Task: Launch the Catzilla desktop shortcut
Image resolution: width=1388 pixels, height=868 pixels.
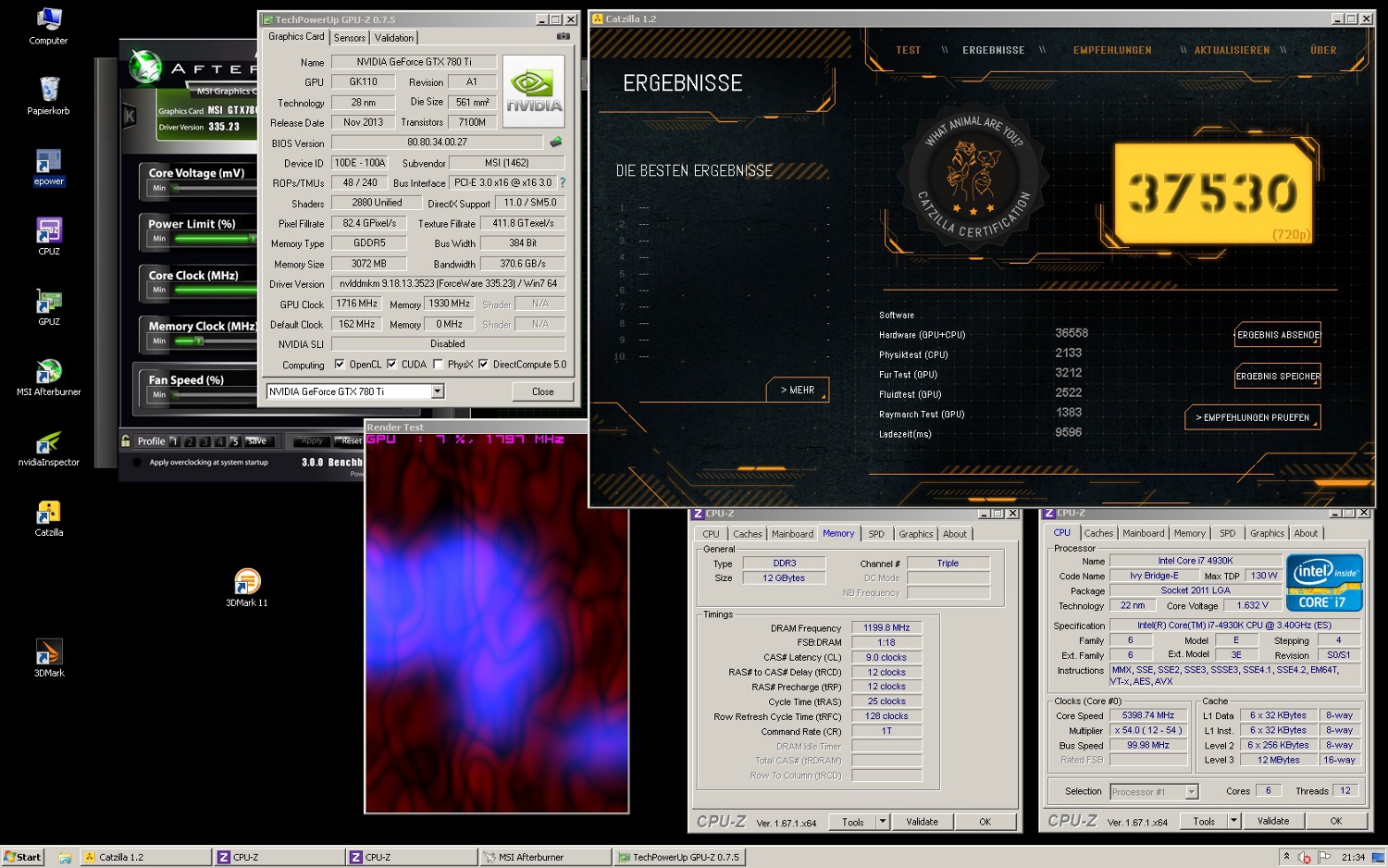Action: (48, 517)
